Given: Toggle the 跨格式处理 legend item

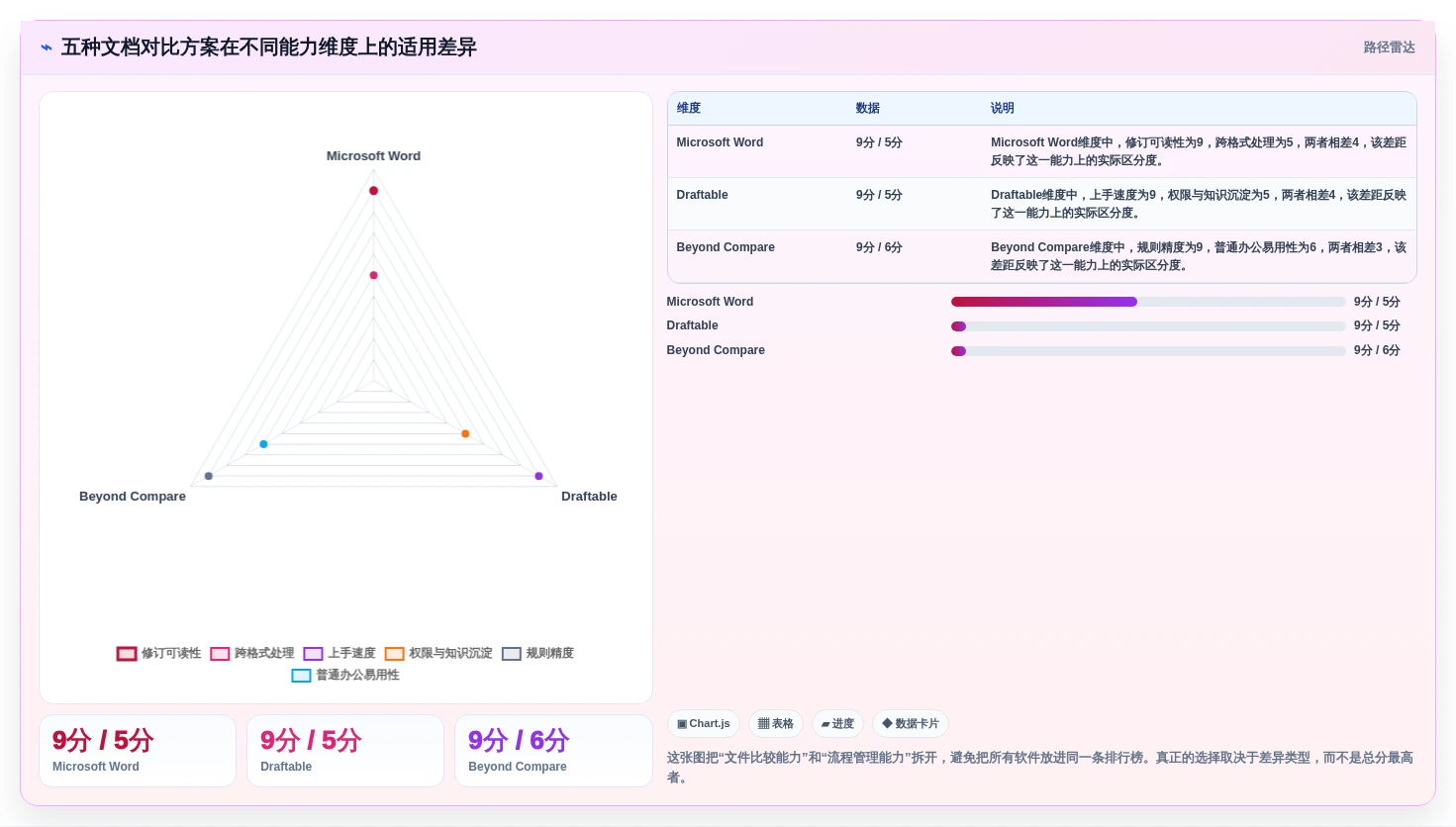Looking at the screenshot, I should (x=252, y=653).
